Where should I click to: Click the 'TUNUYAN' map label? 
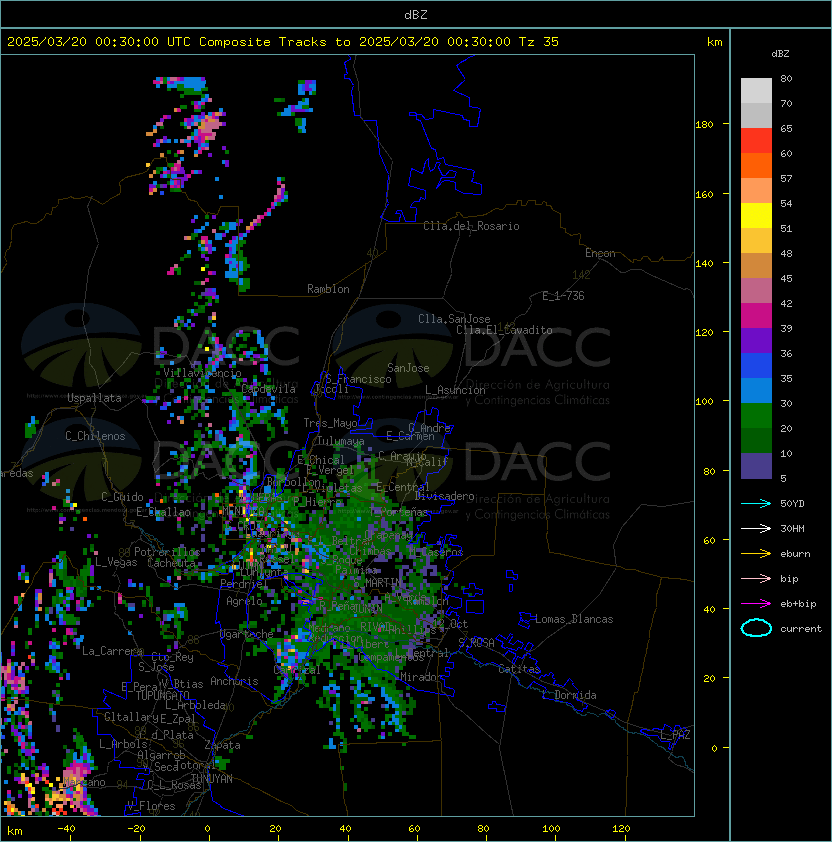coord(212,779)
